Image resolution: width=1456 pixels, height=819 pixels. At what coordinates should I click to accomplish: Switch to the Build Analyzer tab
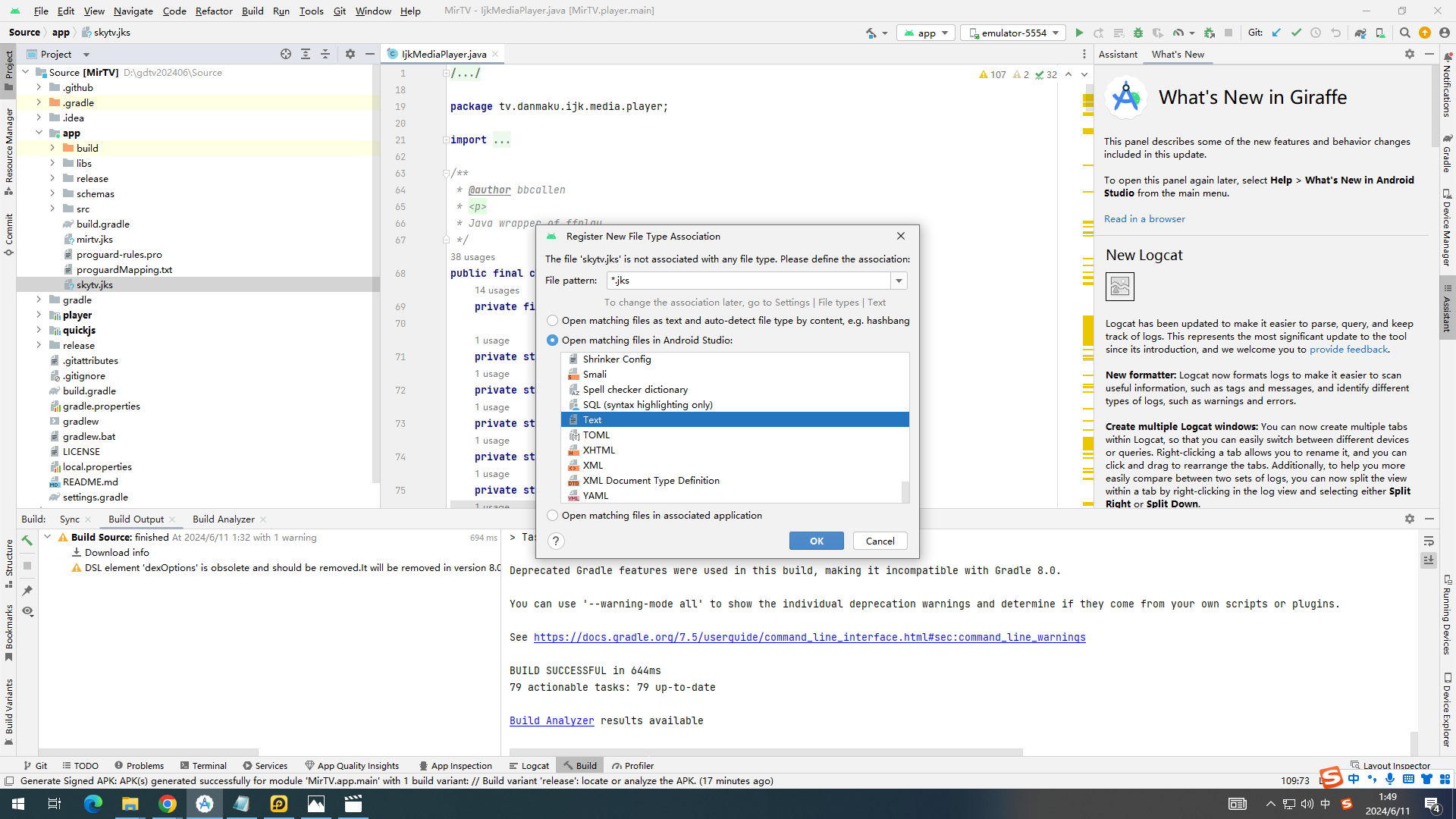pyautogui.click(x=223, y=519)
